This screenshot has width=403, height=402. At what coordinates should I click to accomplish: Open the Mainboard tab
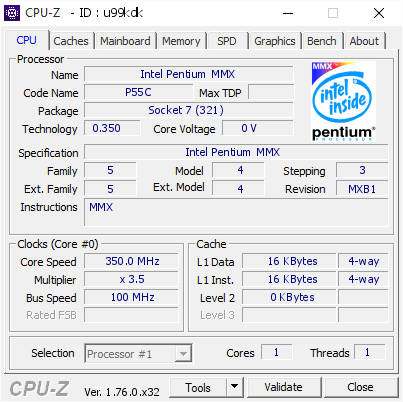pos(125,41)
